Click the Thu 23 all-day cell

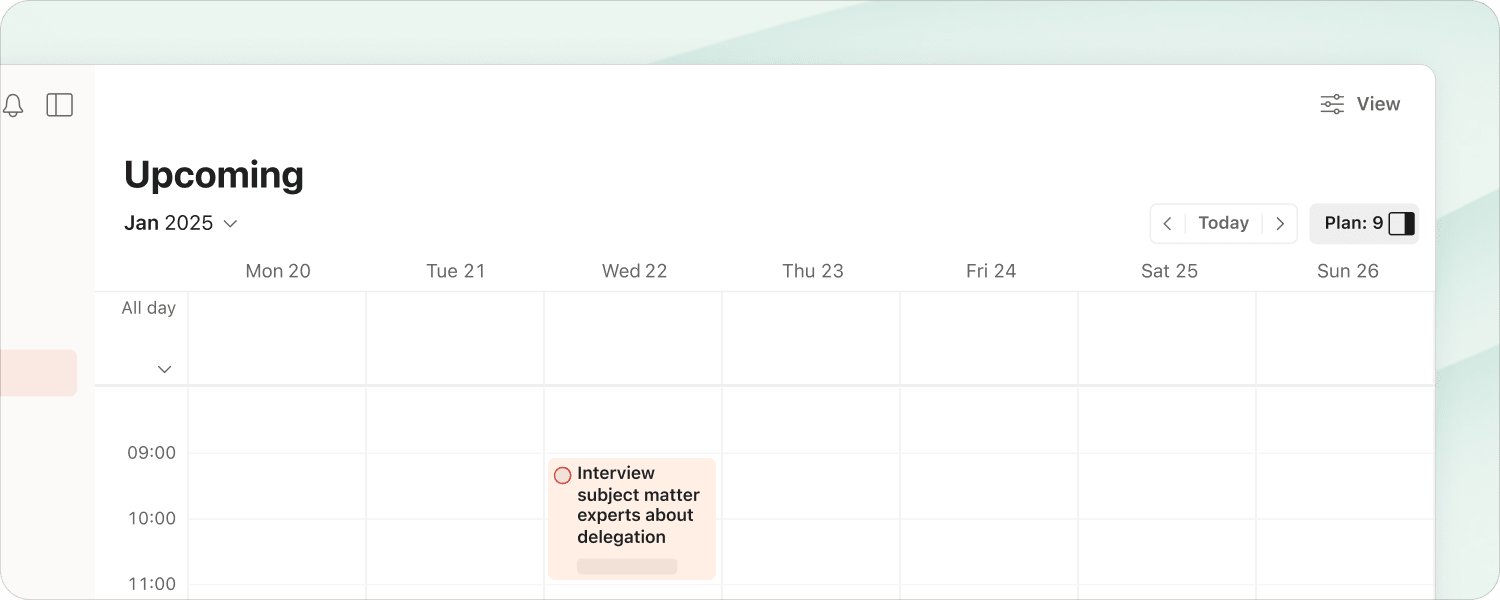click(x=811, y=338)
